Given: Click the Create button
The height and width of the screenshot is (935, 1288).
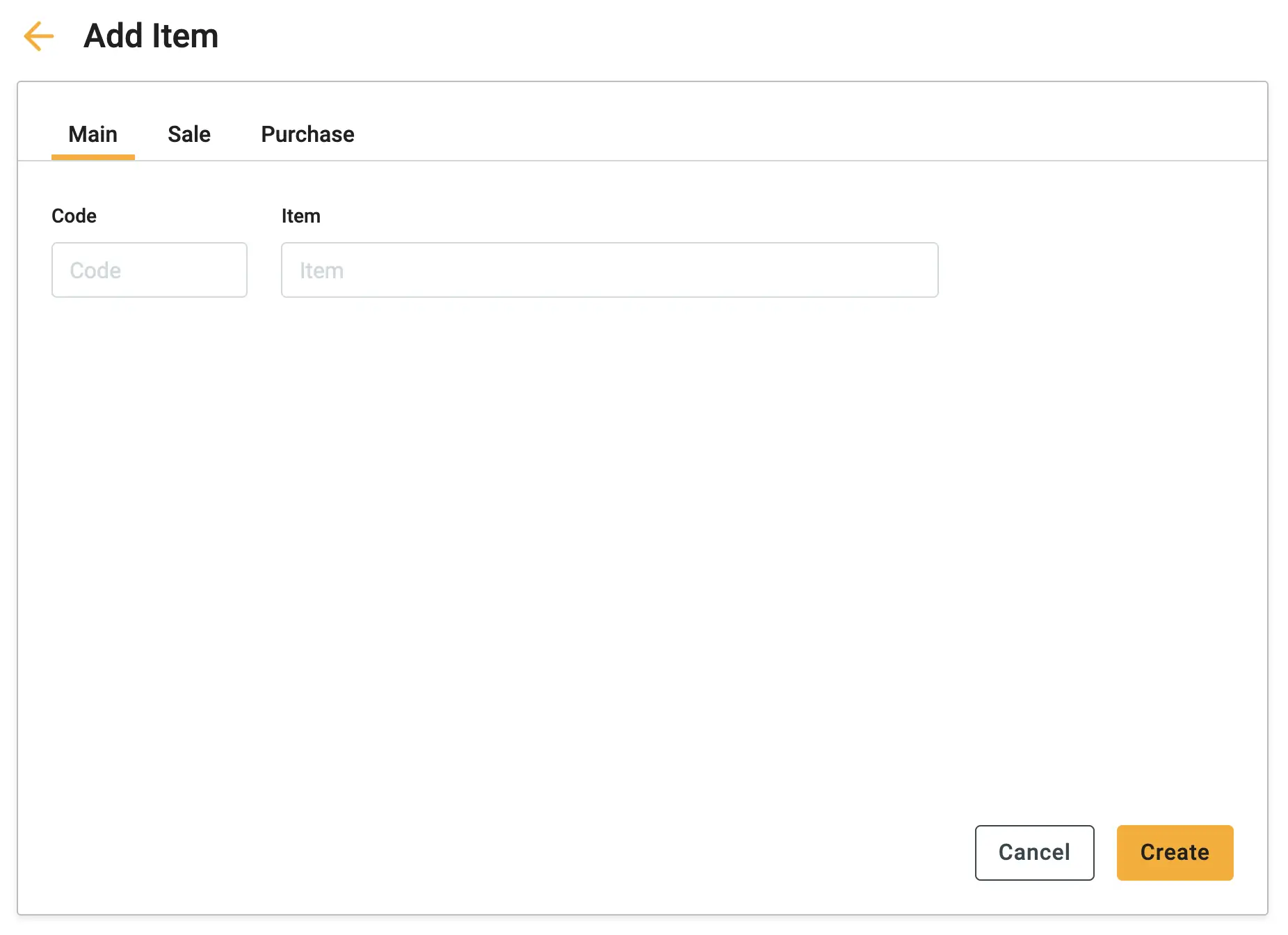Looking at the screenshot, I should 1175,853.
